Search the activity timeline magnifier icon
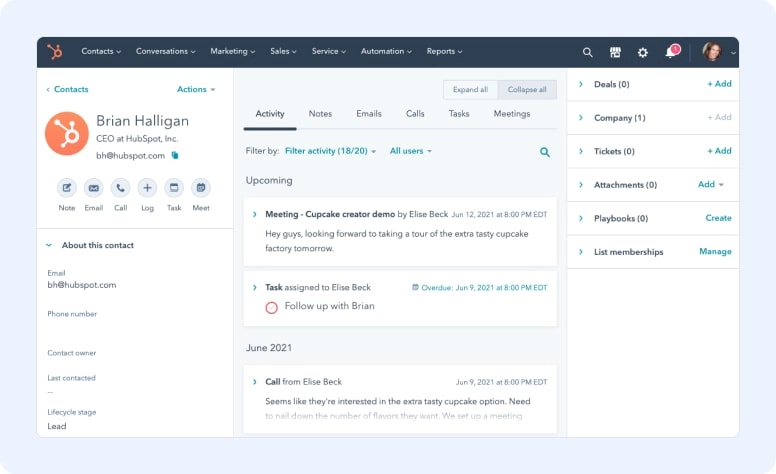Viewport: 776px width, 474px height. [x=545, y=152]
